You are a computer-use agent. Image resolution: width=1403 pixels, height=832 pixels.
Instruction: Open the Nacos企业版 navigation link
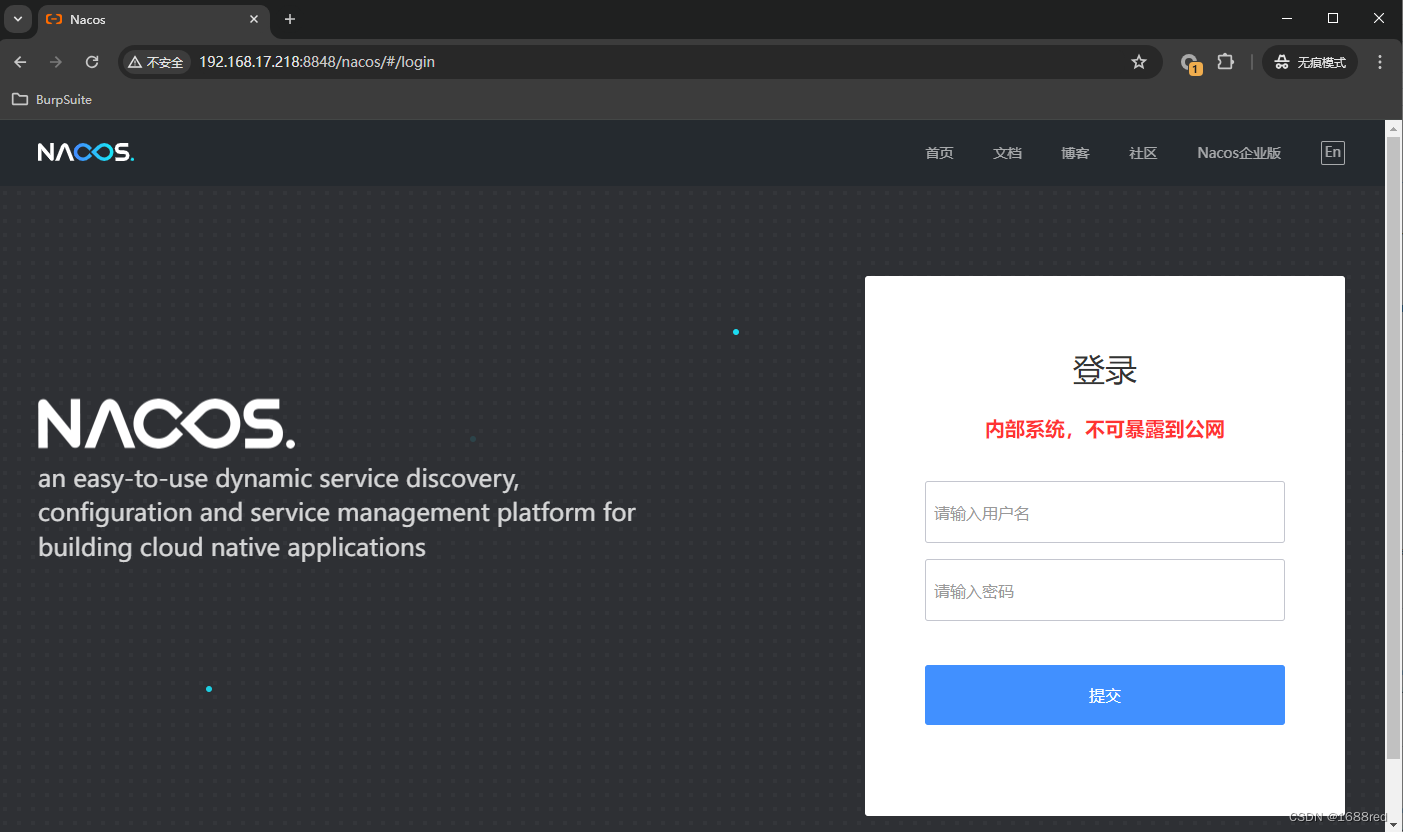[1239, 153]
